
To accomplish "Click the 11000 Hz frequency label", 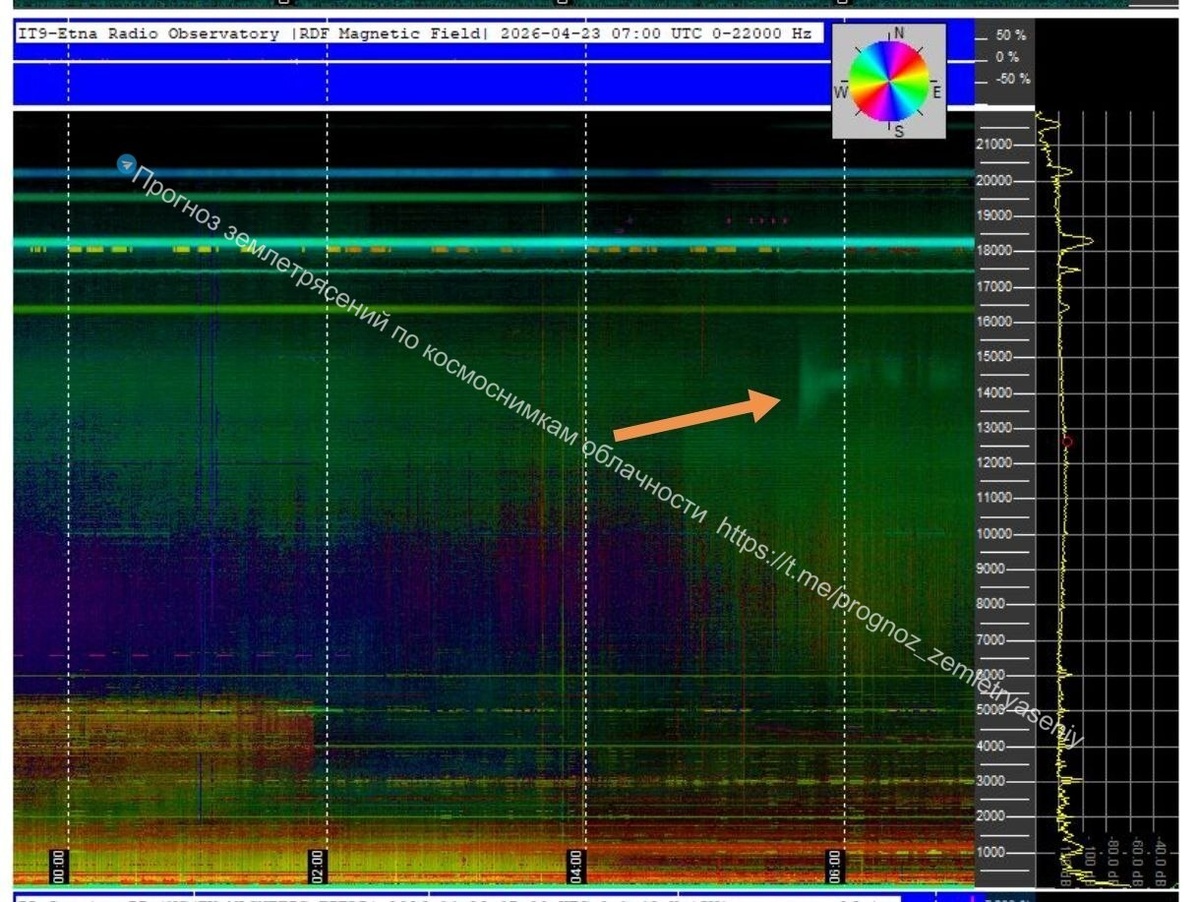I will point(996,498).
